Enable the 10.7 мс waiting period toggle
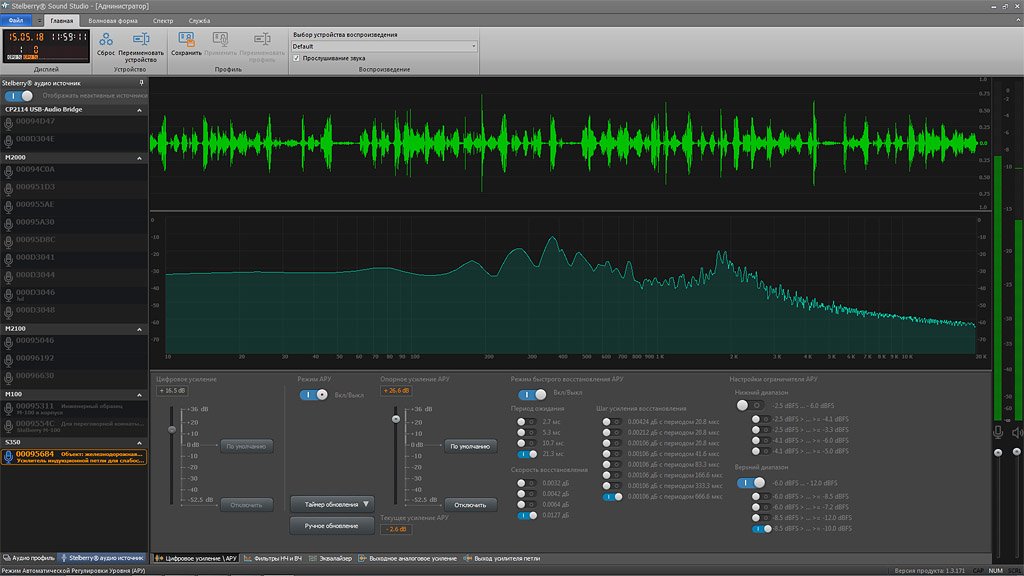This screenshot has width=1024, height=576. coord(526,441)
